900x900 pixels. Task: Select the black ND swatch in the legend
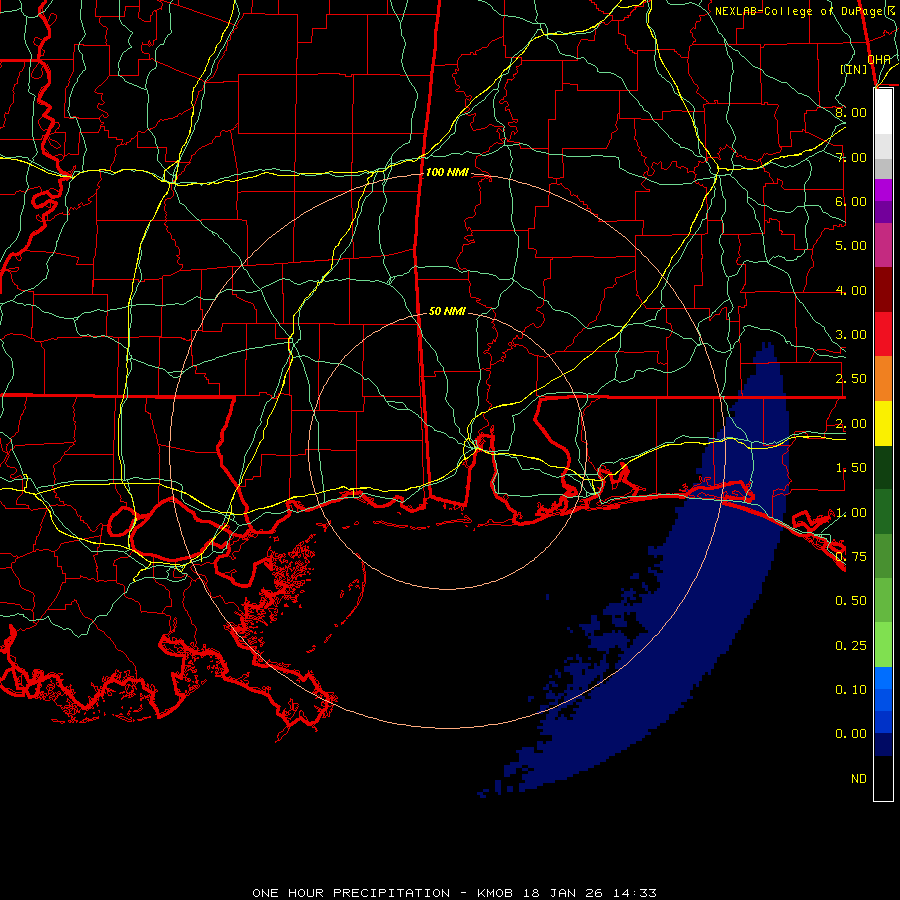[x=883, y=778]
